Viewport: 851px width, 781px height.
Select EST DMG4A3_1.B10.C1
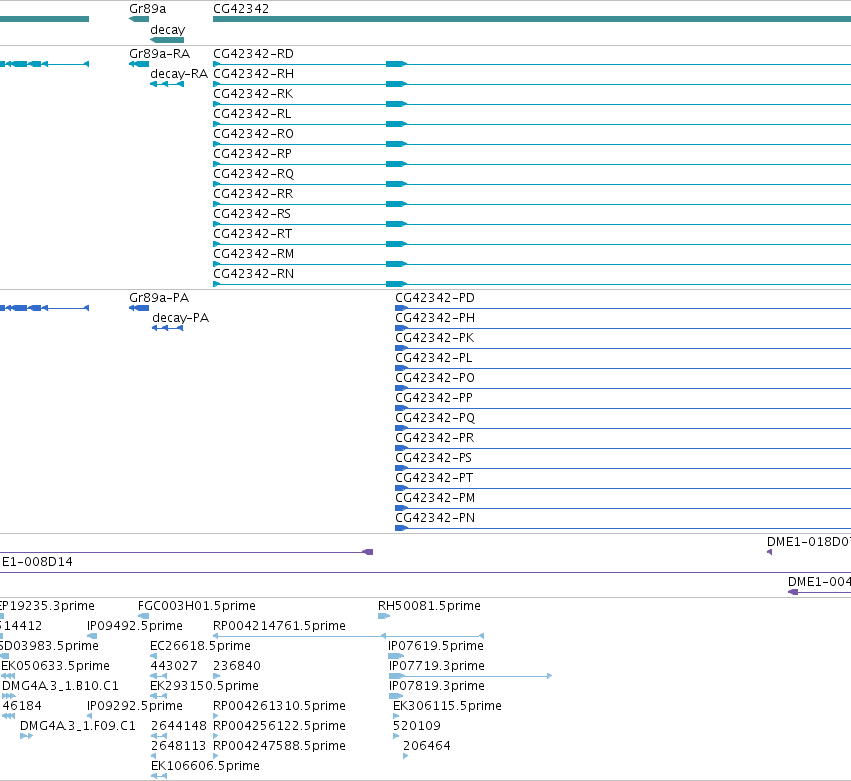click(x=60, y=687)
